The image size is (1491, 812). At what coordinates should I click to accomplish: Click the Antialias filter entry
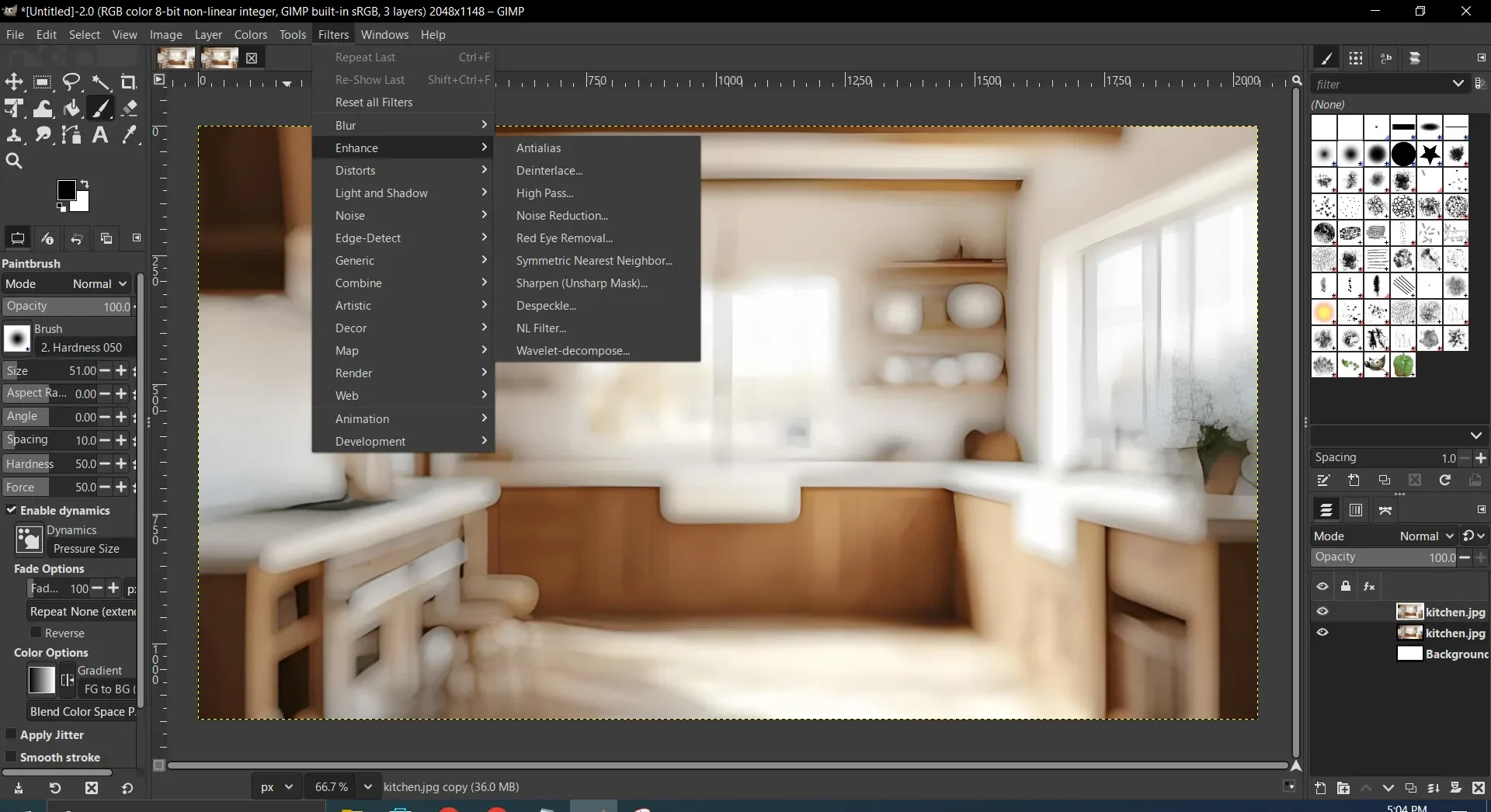click(x=597, y=148)
